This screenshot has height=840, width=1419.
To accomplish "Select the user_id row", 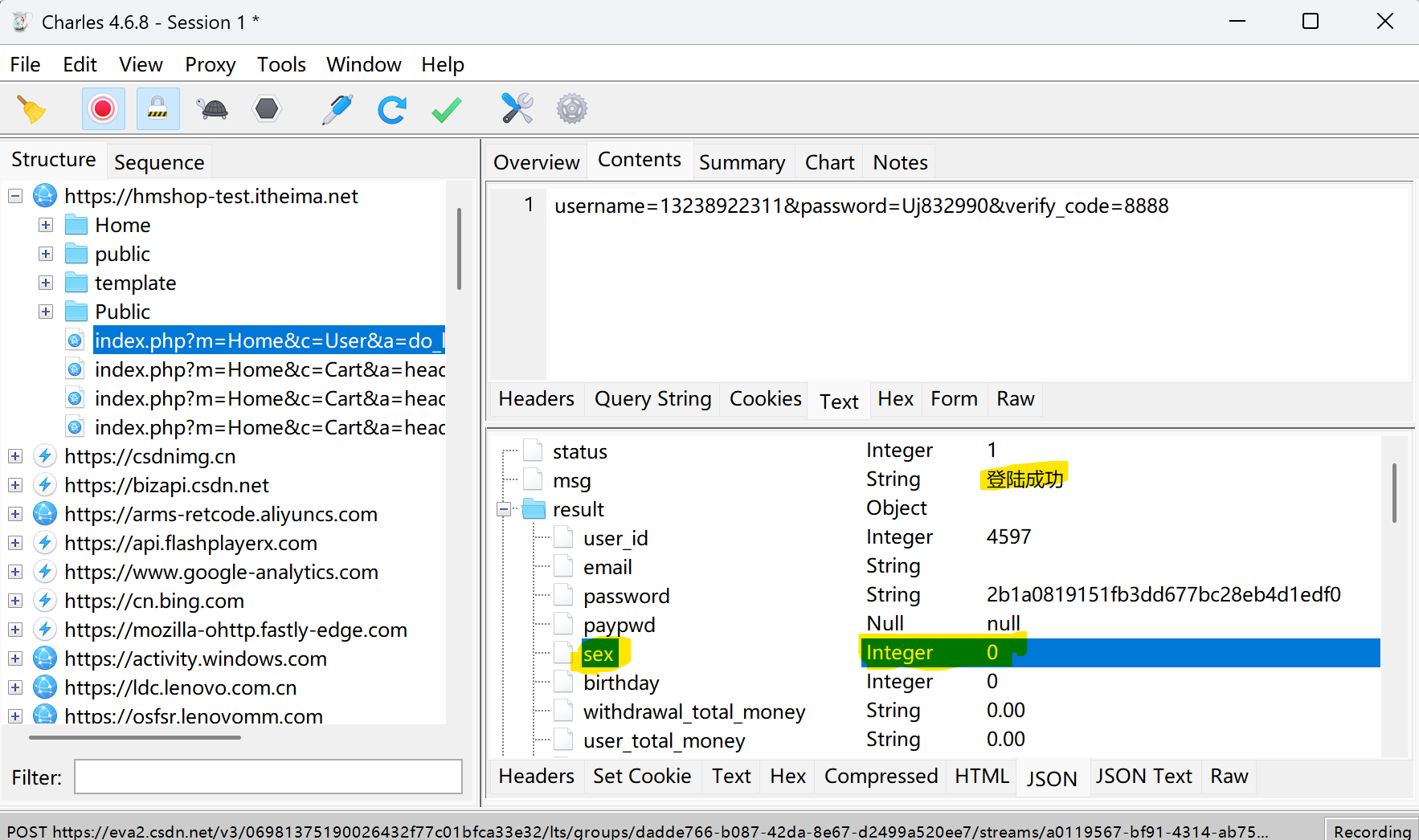I will [940, 537].
